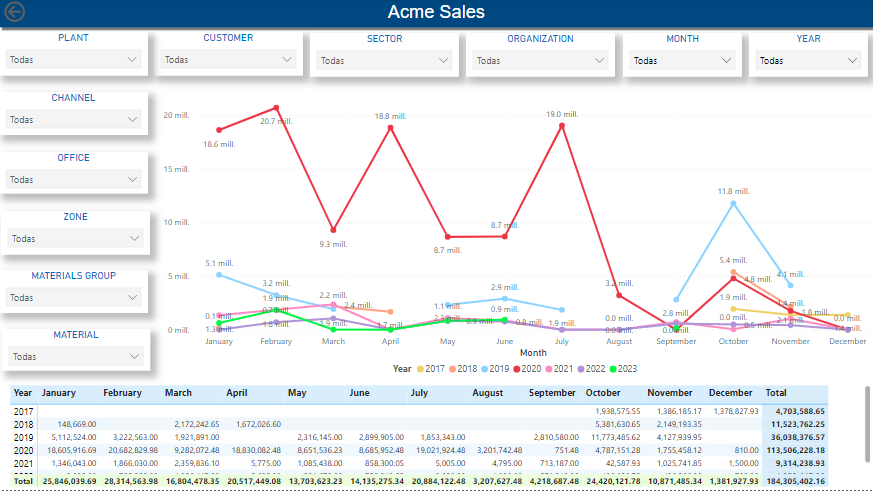Sort table by December column header
Screen dimensions: 873x491
pyautogui.click(x=730, y=393)
